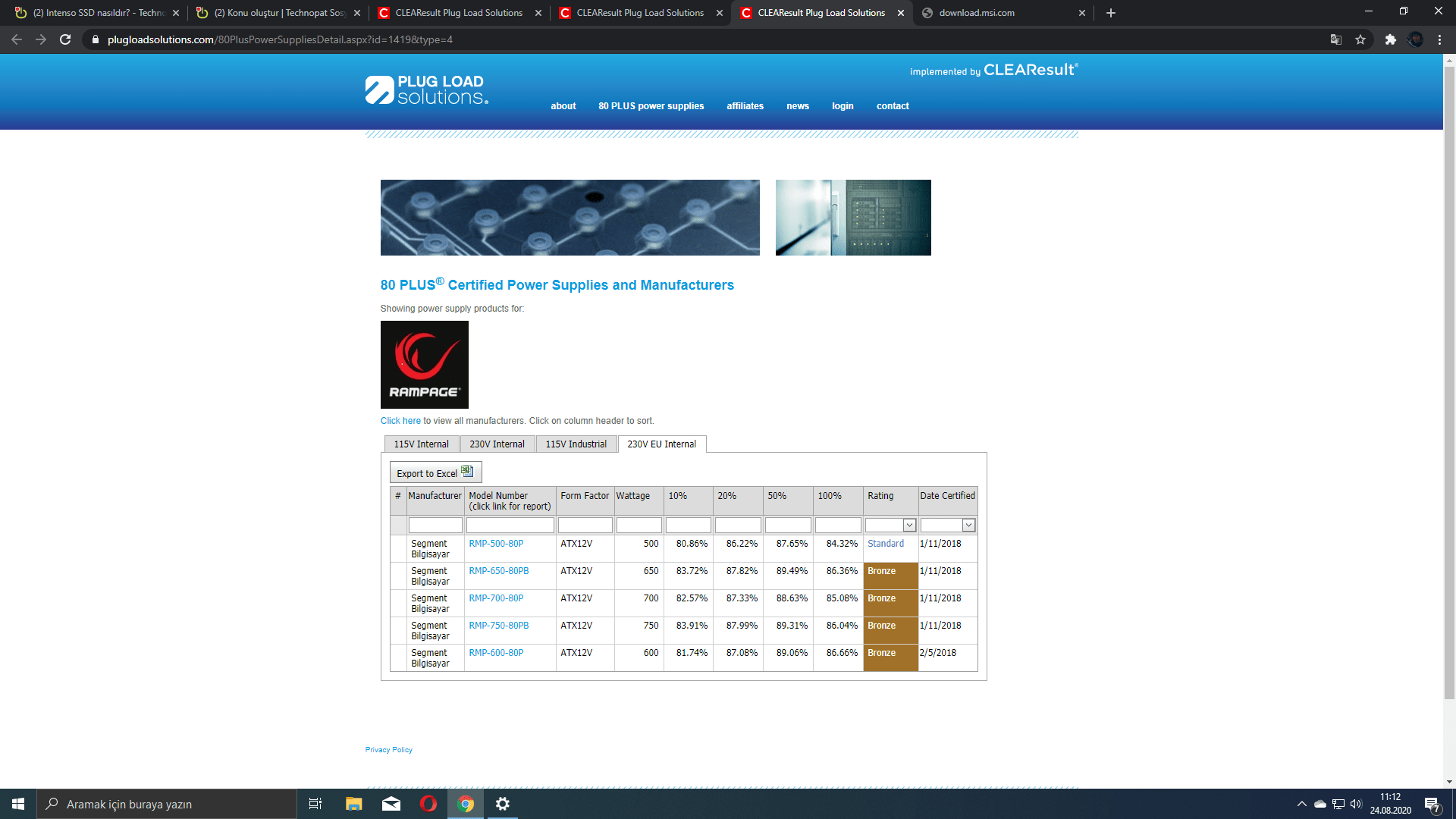Image resolution: width=1456 pixels, height=819 pixels.
Task: Switch to the 115V Internal tab
Action: coord(421,444)
